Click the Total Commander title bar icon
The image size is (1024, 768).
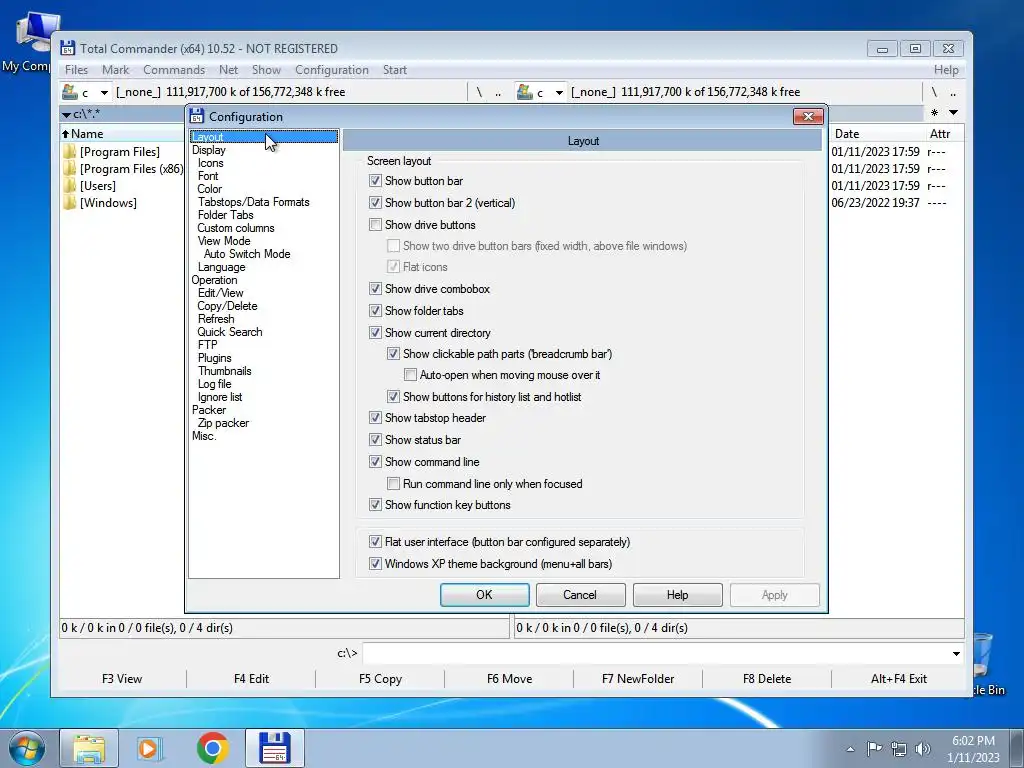pyautogui.click(x=67, y=48)
